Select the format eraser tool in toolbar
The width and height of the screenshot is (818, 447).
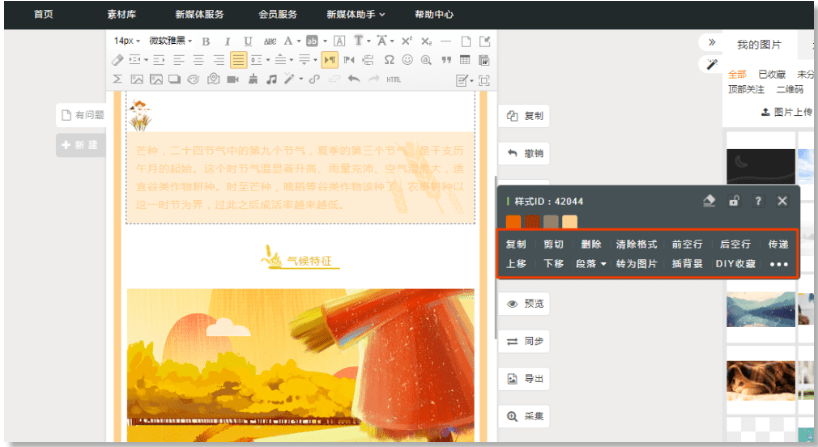(117, 60)
